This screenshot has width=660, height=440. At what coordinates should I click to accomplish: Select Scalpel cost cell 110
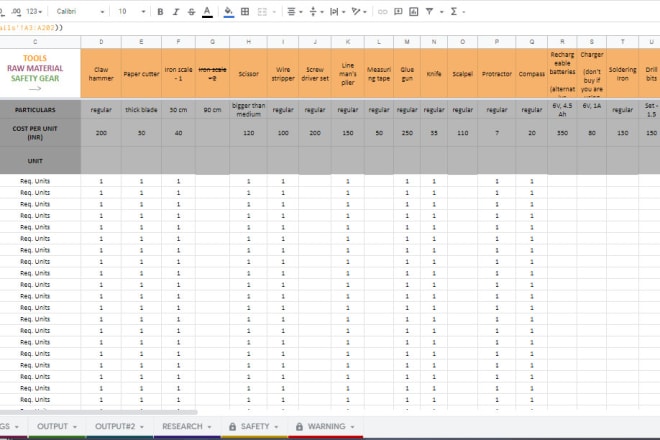point(463,133)
